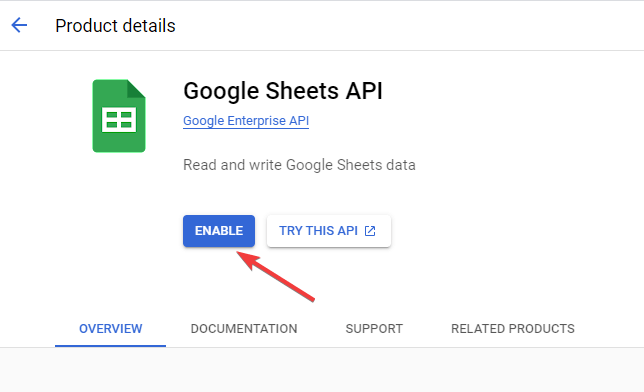Open the Support tab
The image size is (644, 392).
coord(374,329)
